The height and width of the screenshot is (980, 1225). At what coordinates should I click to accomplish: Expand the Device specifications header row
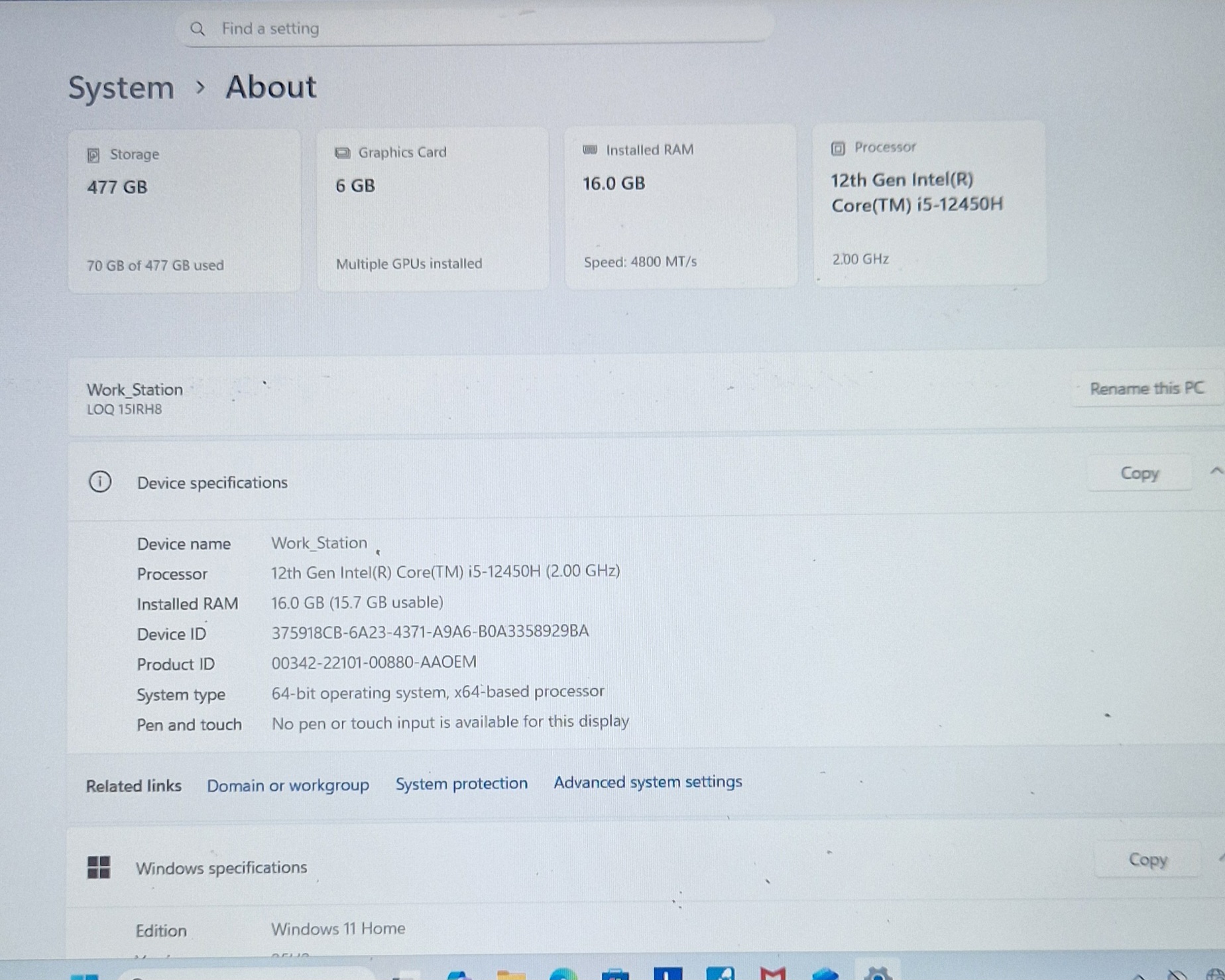coord(597,481)
